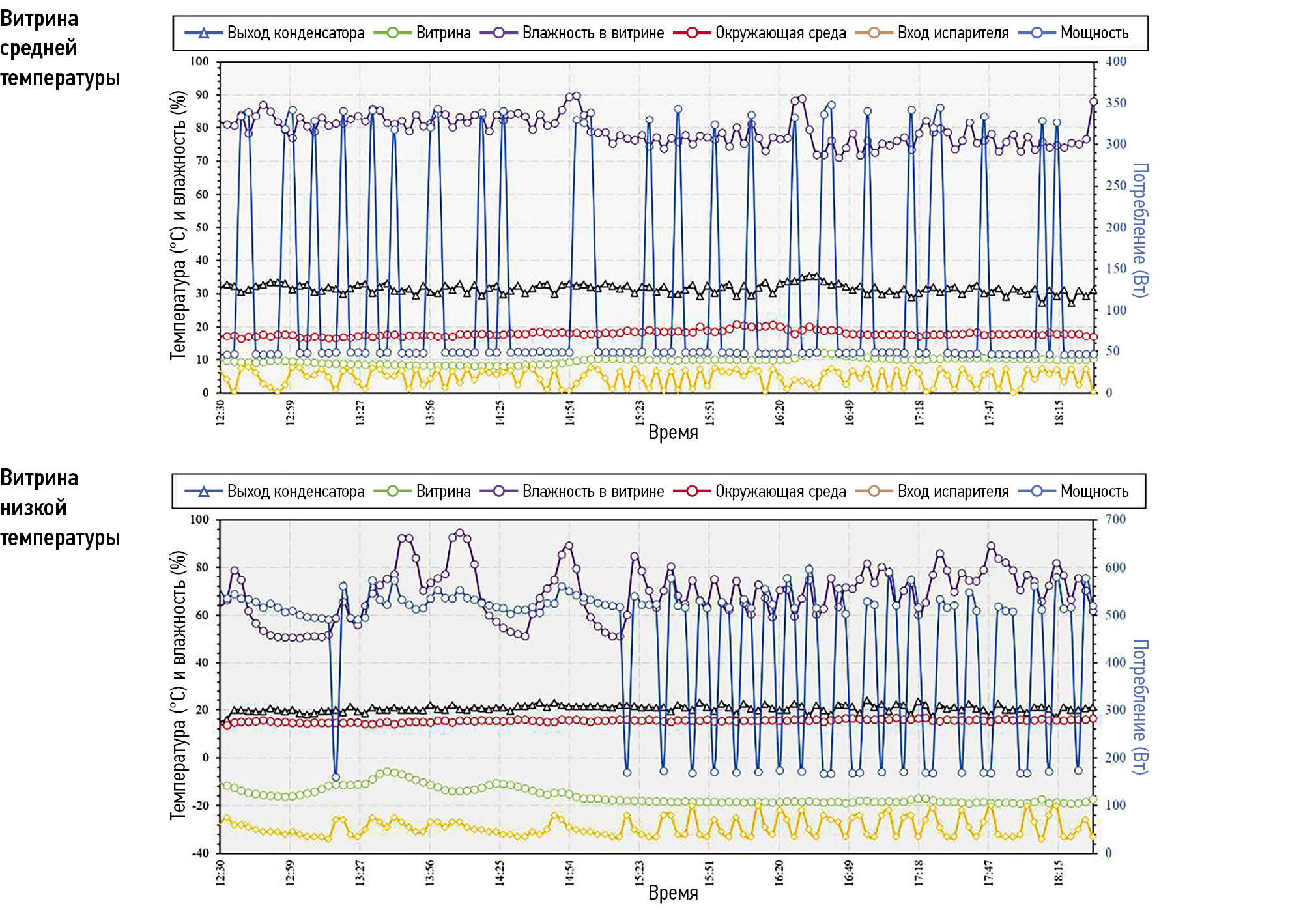Click purple 'Влажность в витрине' marker, top legend
Image resolution: width=1316 pixels, height=910 pixels.
coord(498,33)
